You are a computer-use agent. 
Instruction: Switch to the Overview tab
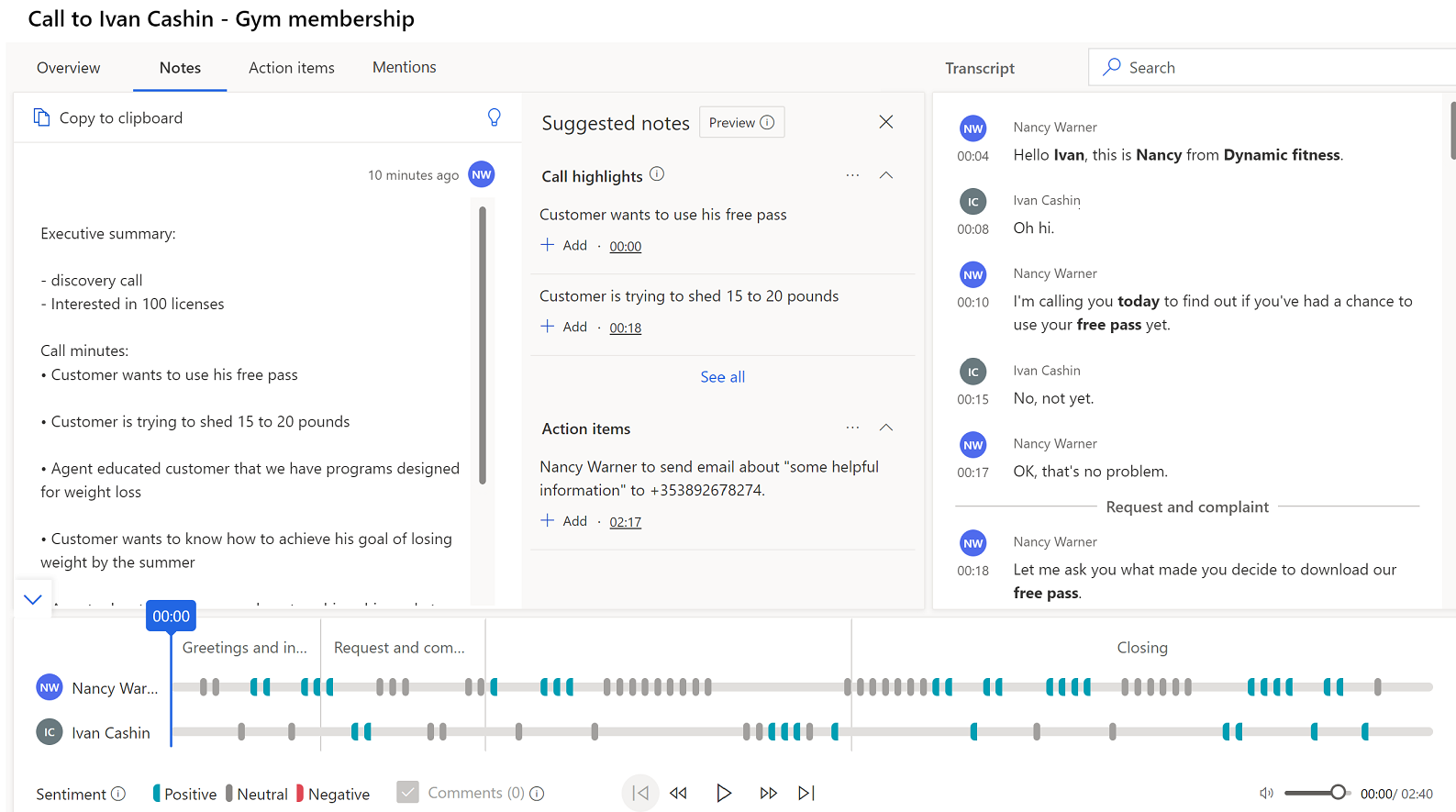tap(69, 68)
